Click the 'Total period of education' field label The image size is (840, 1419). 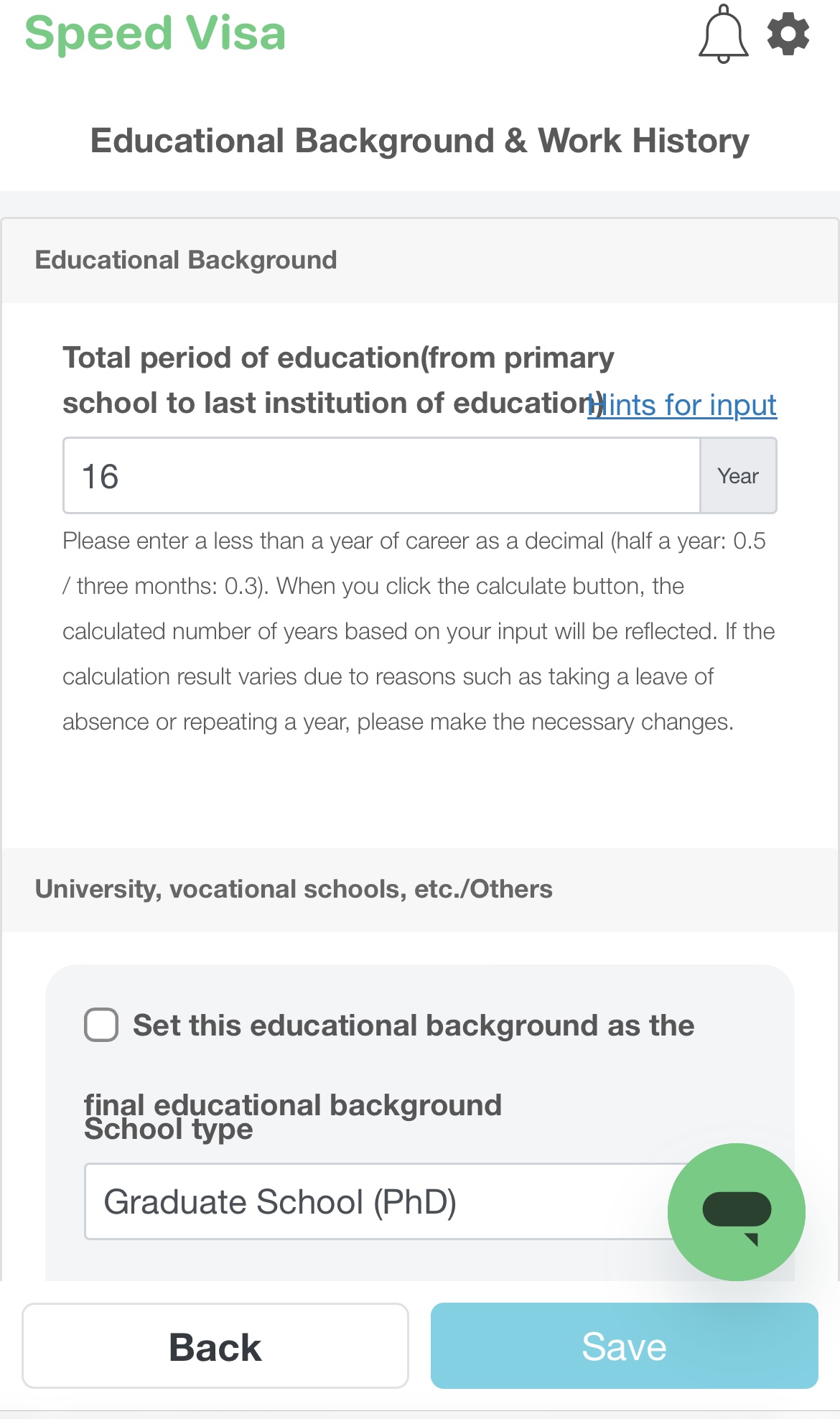click(339, 380)
